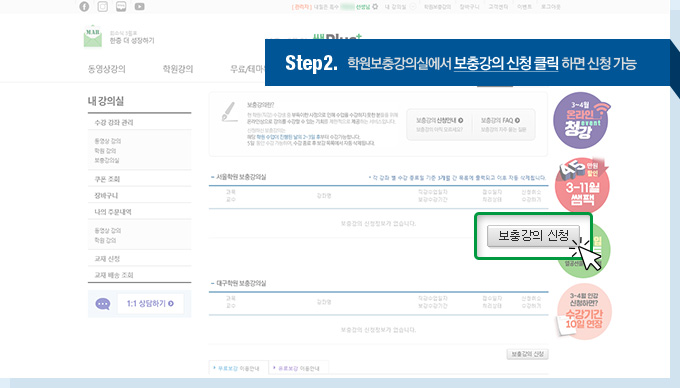Open the 수강기간 10일 연장 banner
The width and height of the screenshot is (680, 388).
[584, 311]
